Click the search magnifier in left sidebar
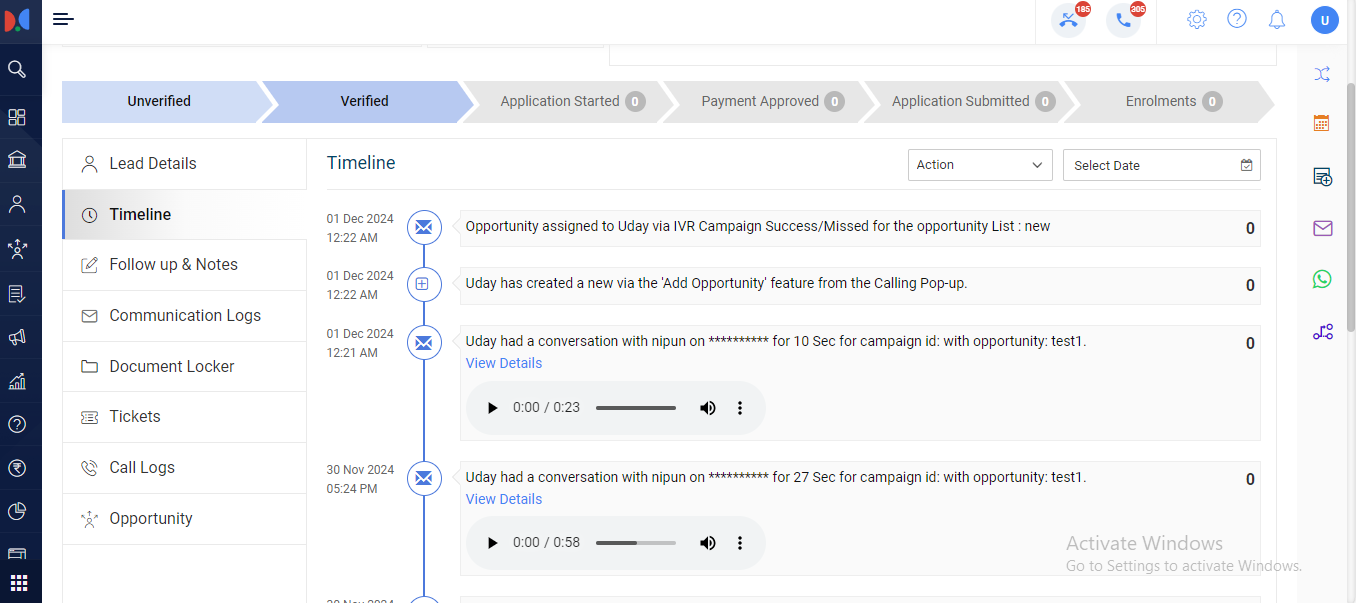 17,69
